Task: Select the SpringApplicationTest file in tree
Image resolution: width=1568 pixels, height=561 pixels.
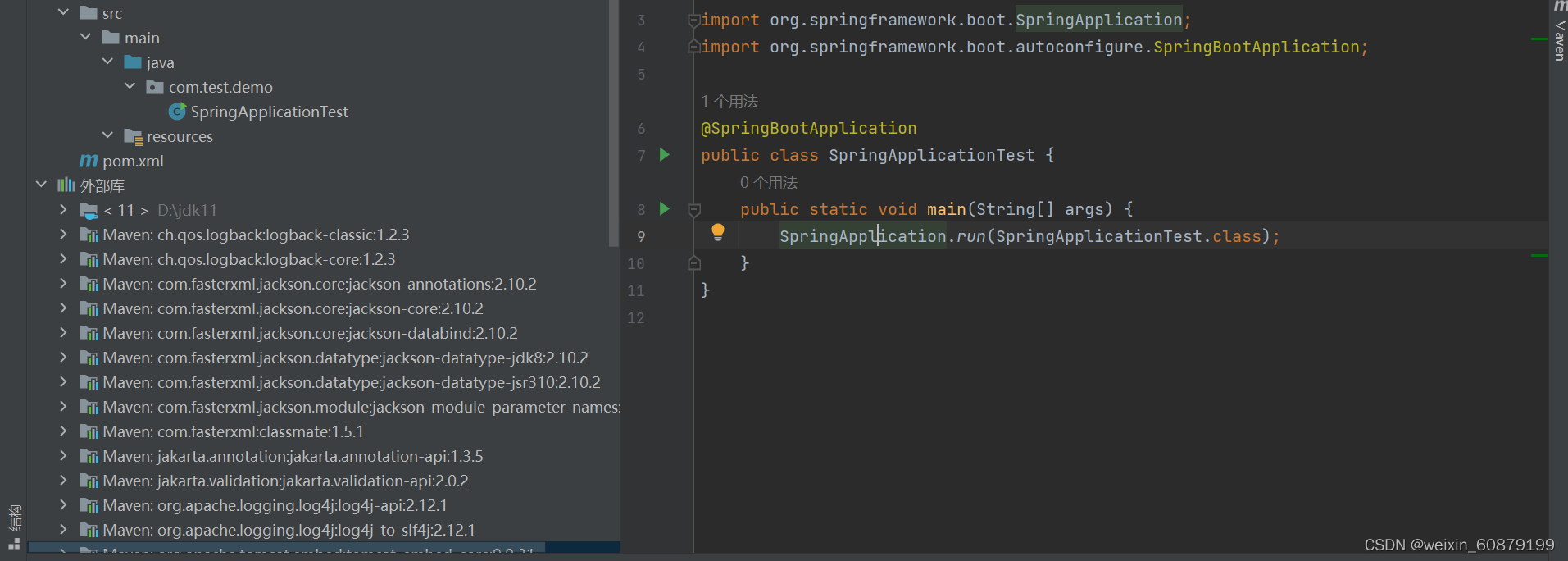Action: pyautogui.click(x=270, y=112)
